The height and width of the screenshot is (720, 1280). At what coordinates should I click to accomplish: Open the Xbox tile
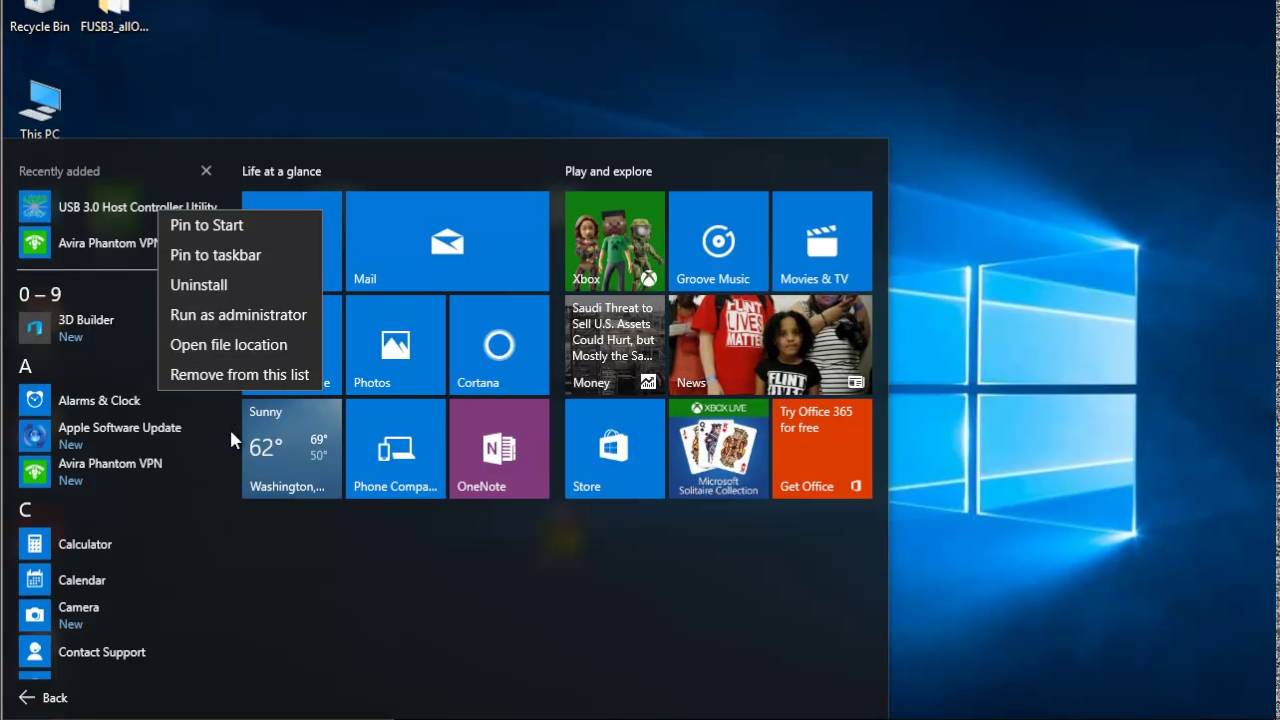(615, 241)
